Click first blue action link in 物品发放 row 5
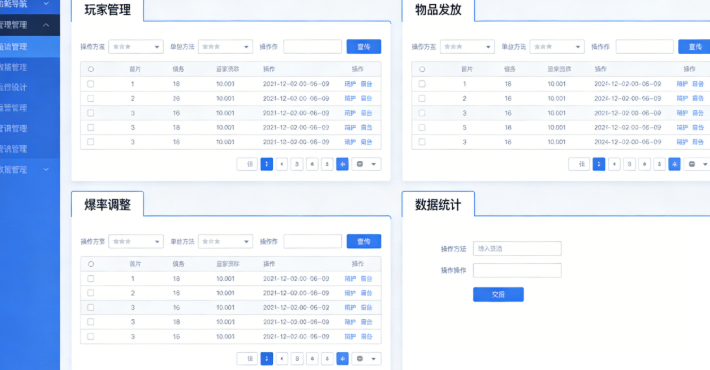The image size is (710, 370). tap(682, 142)
